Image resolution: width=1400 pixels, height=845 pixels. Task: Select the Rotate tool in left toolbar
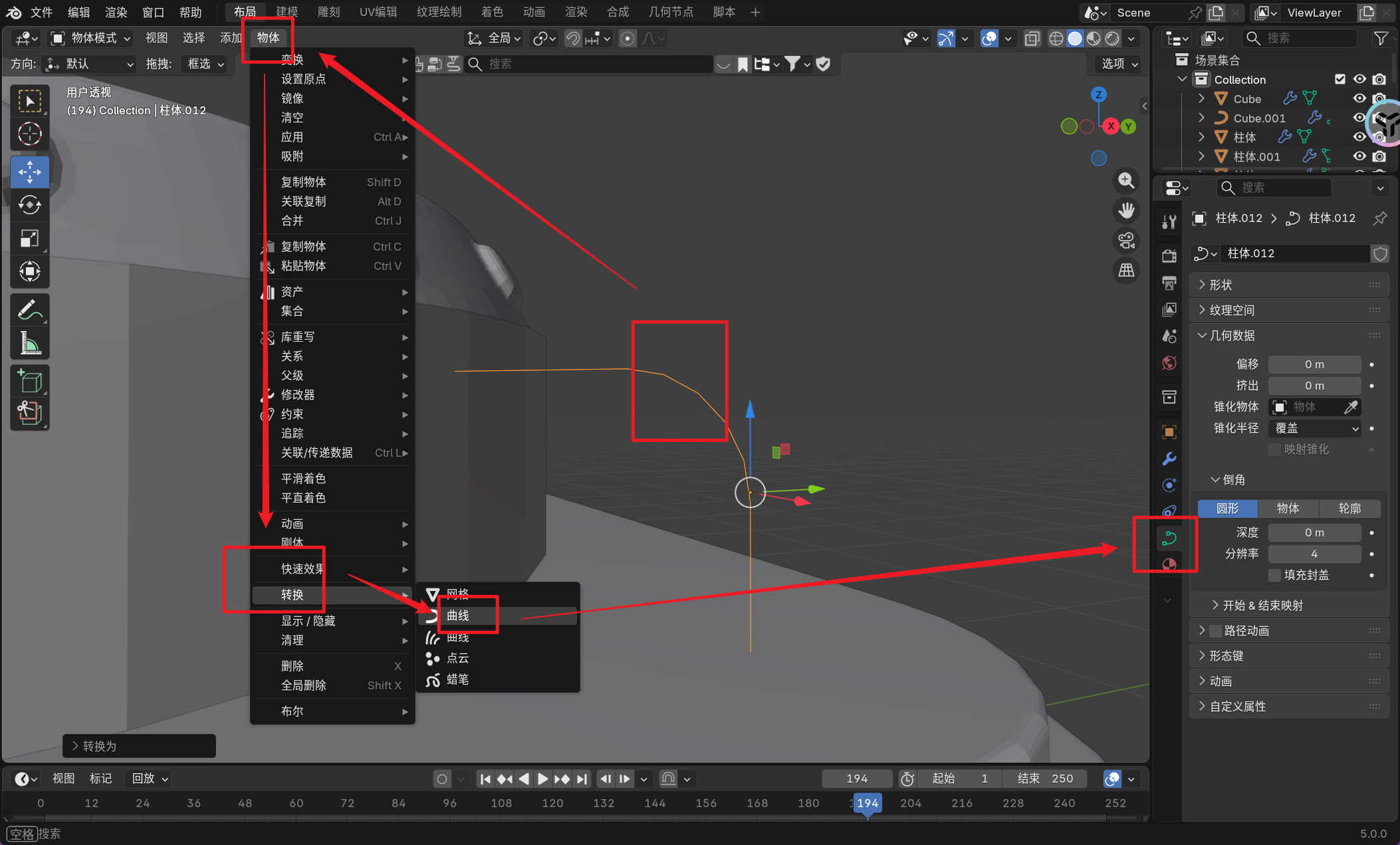tap(29, 205)
